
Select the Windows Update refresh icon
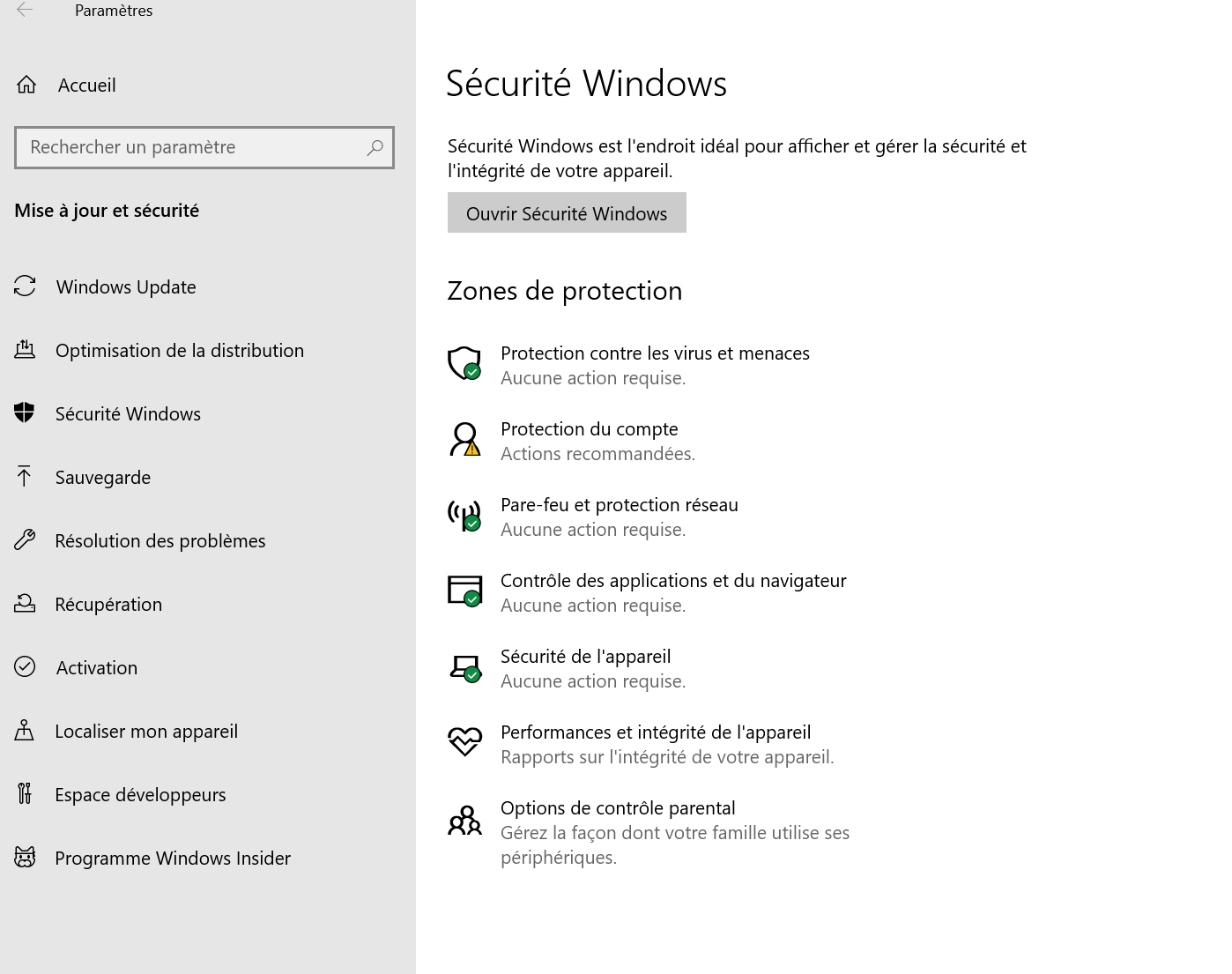pyautogui.click(x=26, y=286)
